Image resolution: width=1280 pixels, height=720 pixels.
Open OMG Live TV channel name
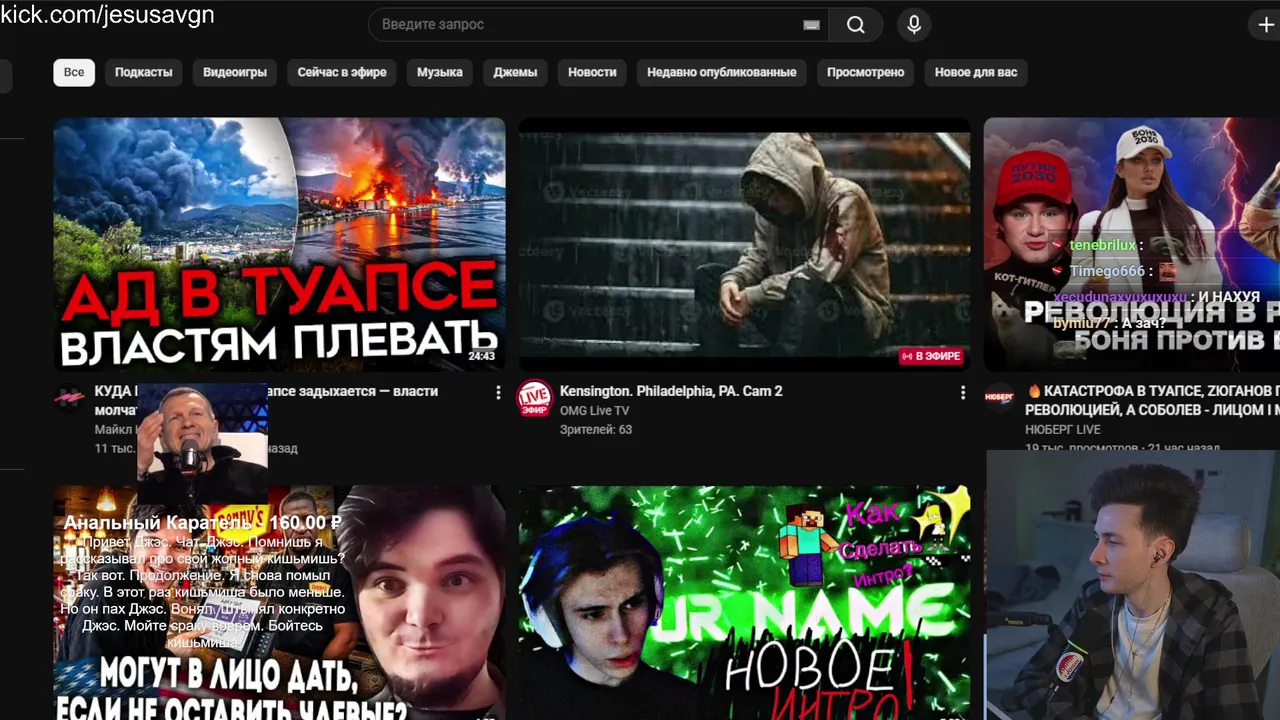(x=594, y=411)
